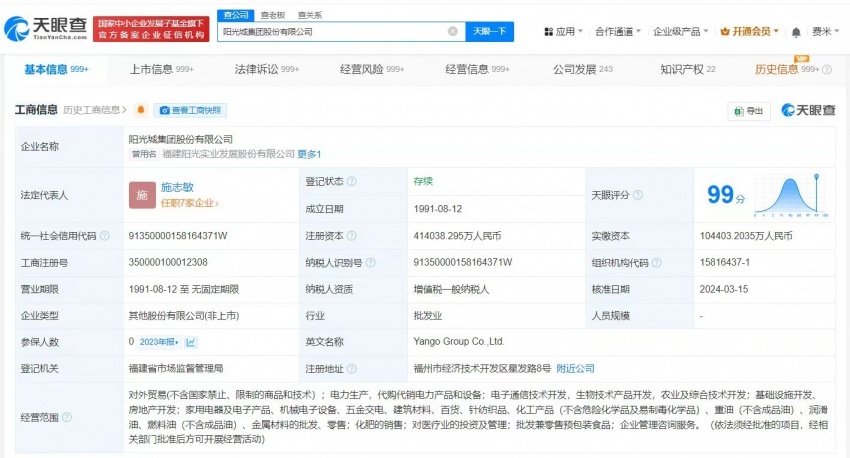Click the establishment date 1991-08-12 beside 成立日期
The image size is (850, 458).
437,209
